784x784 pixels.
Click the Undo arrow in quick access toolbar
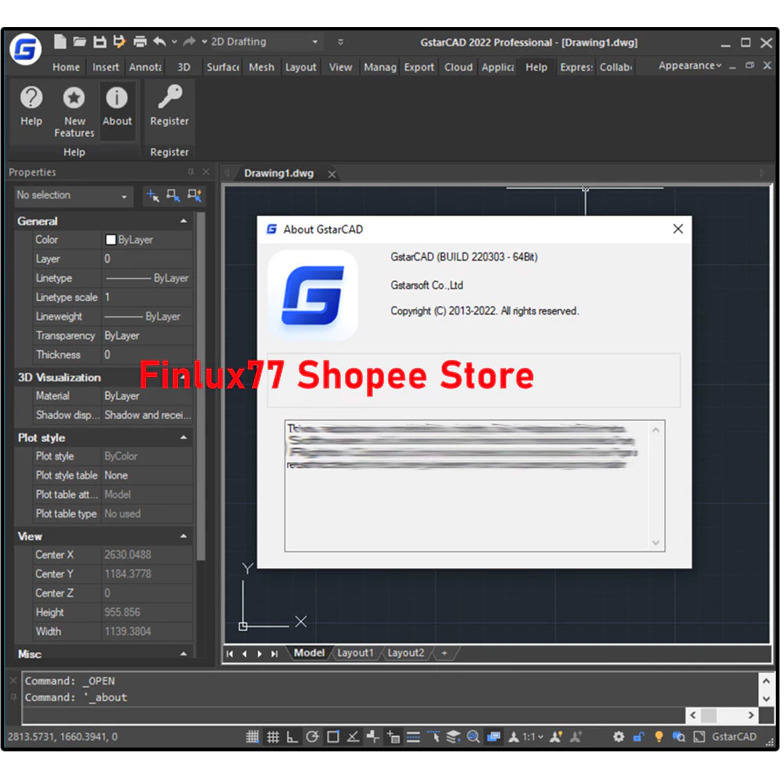(160, 42)
